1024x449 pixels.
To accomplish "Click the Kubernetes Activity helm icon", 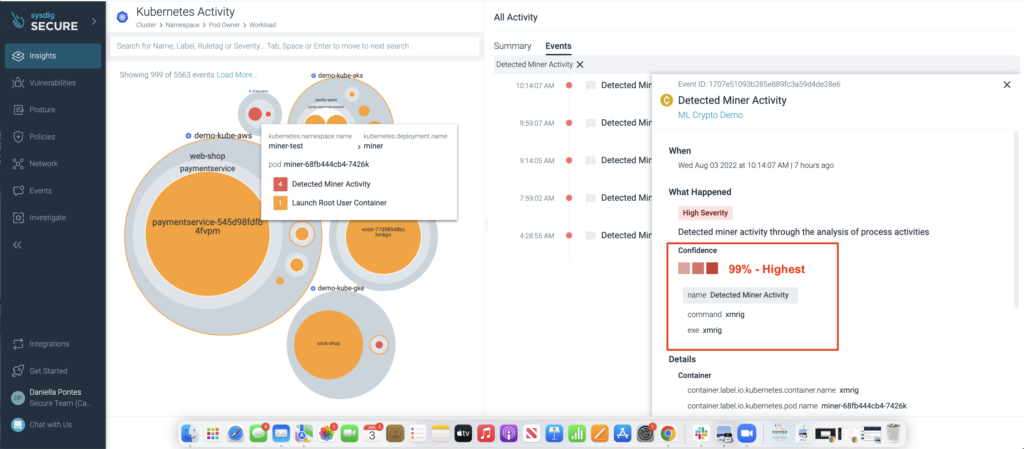I will pyautogui.click(x=122, y=18).
